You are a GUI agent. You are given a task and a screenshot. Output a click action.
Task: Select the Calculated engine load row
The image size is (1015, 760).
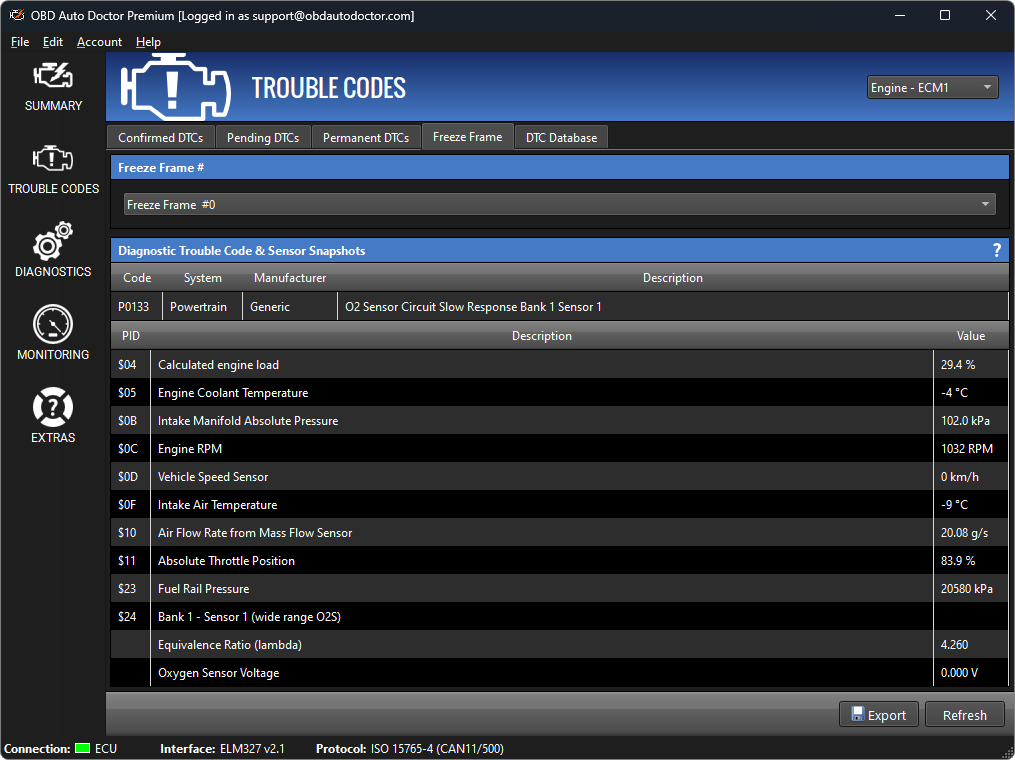point(559,364)
